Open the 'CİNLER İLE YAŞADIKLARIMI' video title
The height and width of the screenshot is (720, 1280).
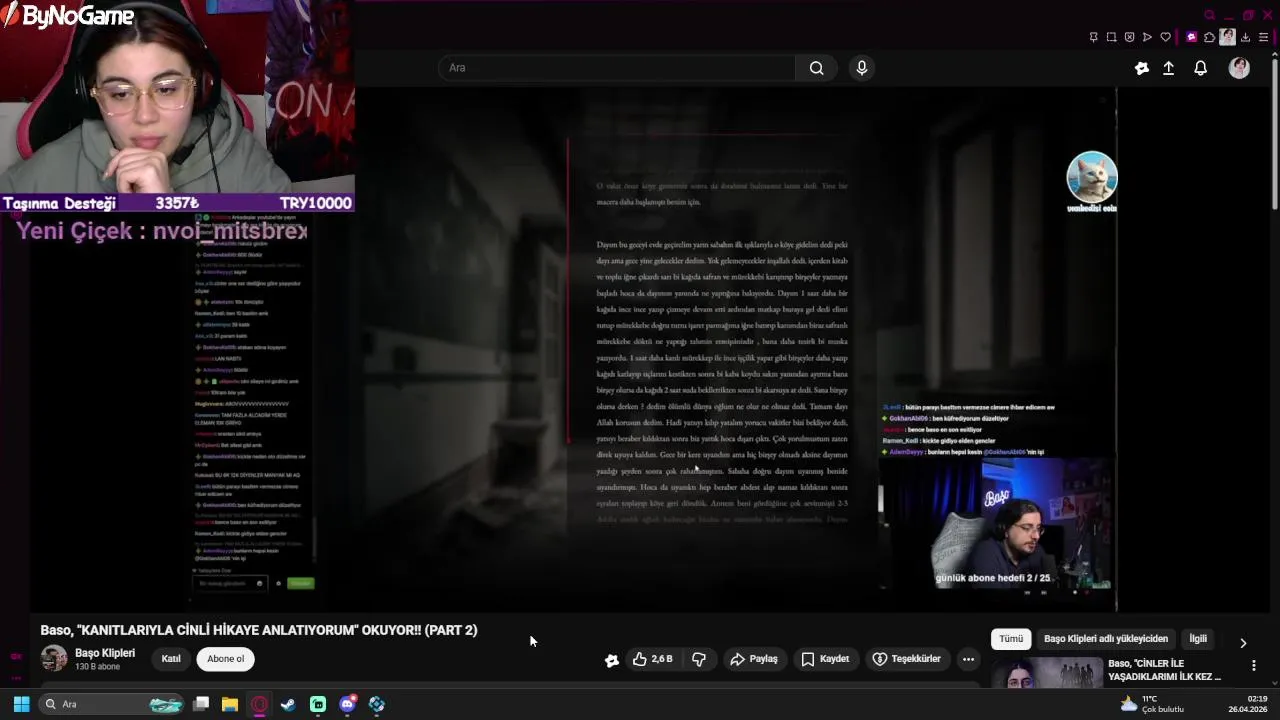(1164, 670)
